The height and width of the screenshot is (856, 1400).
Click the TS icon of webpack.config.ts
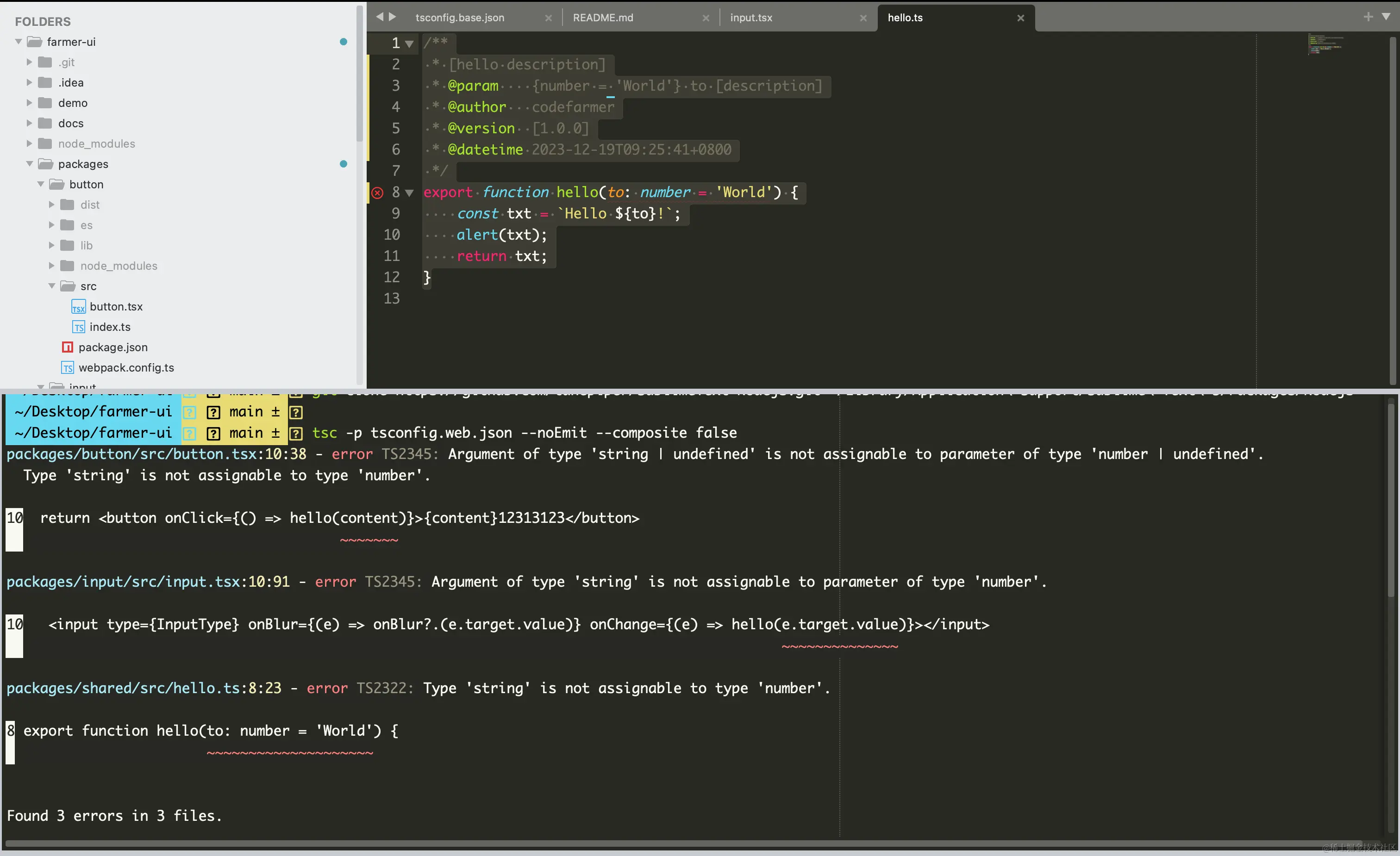68,367
